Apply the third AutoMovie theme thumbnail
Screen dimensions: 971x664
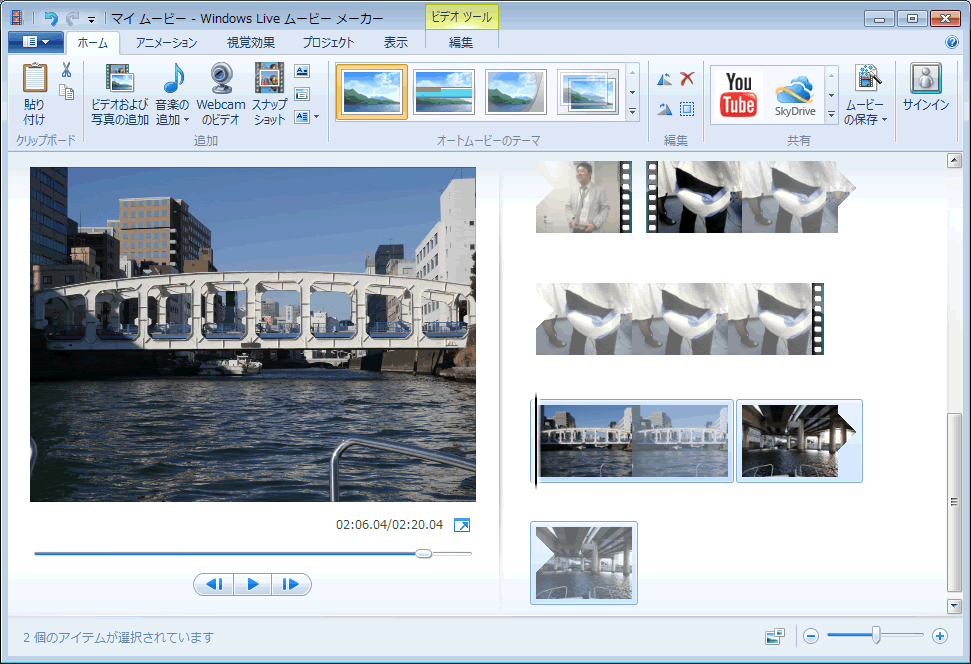tap(516, 92)
